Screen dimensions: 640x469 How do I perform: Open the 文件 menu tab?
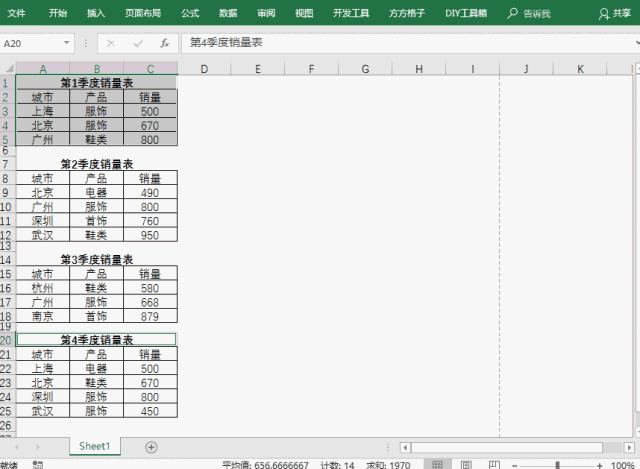(17, 13)
